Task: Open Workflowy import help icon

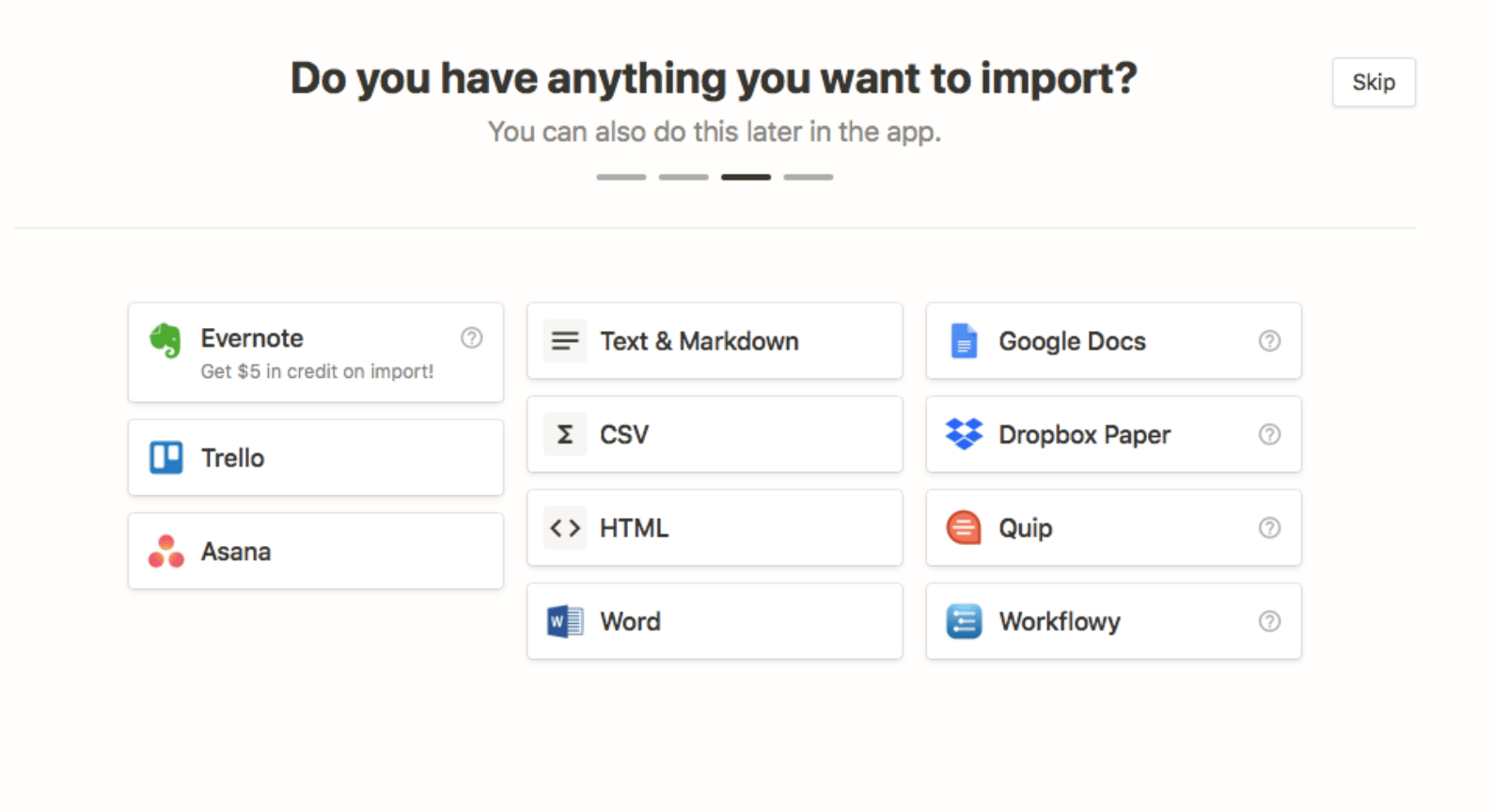Action: tap(1269, 621)
